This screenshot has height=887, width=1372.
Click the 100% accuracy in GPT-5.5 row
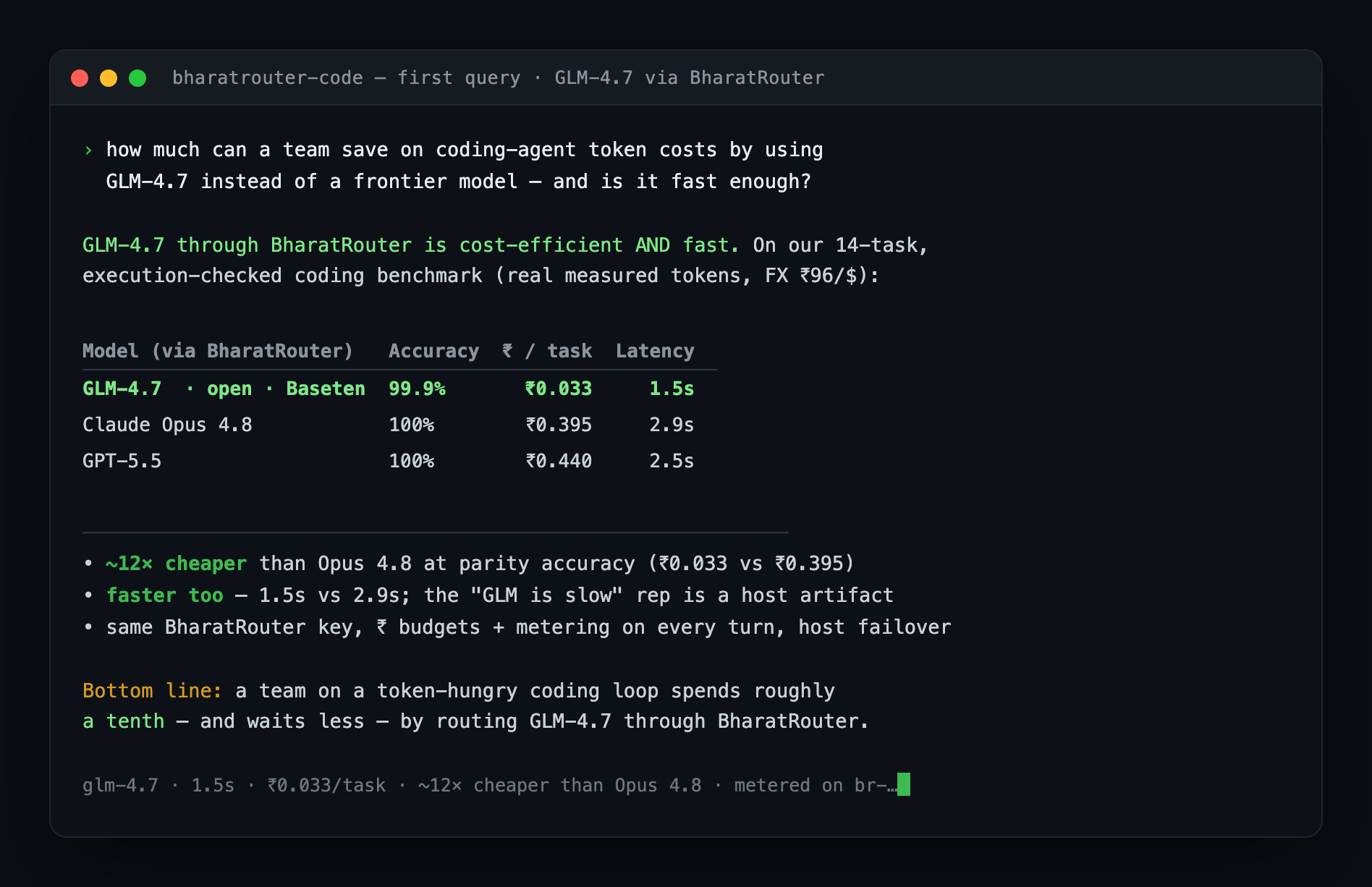[x=411, y=461]
